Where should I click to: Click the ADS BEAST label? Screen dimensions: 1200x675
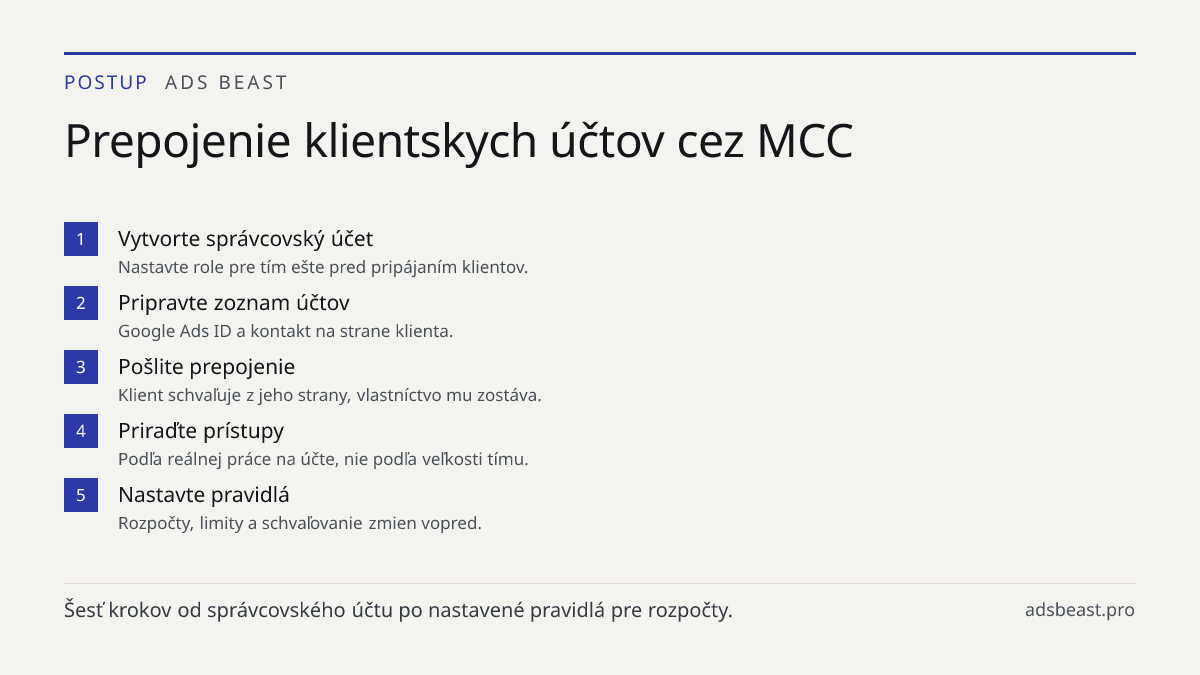point(226,83)
